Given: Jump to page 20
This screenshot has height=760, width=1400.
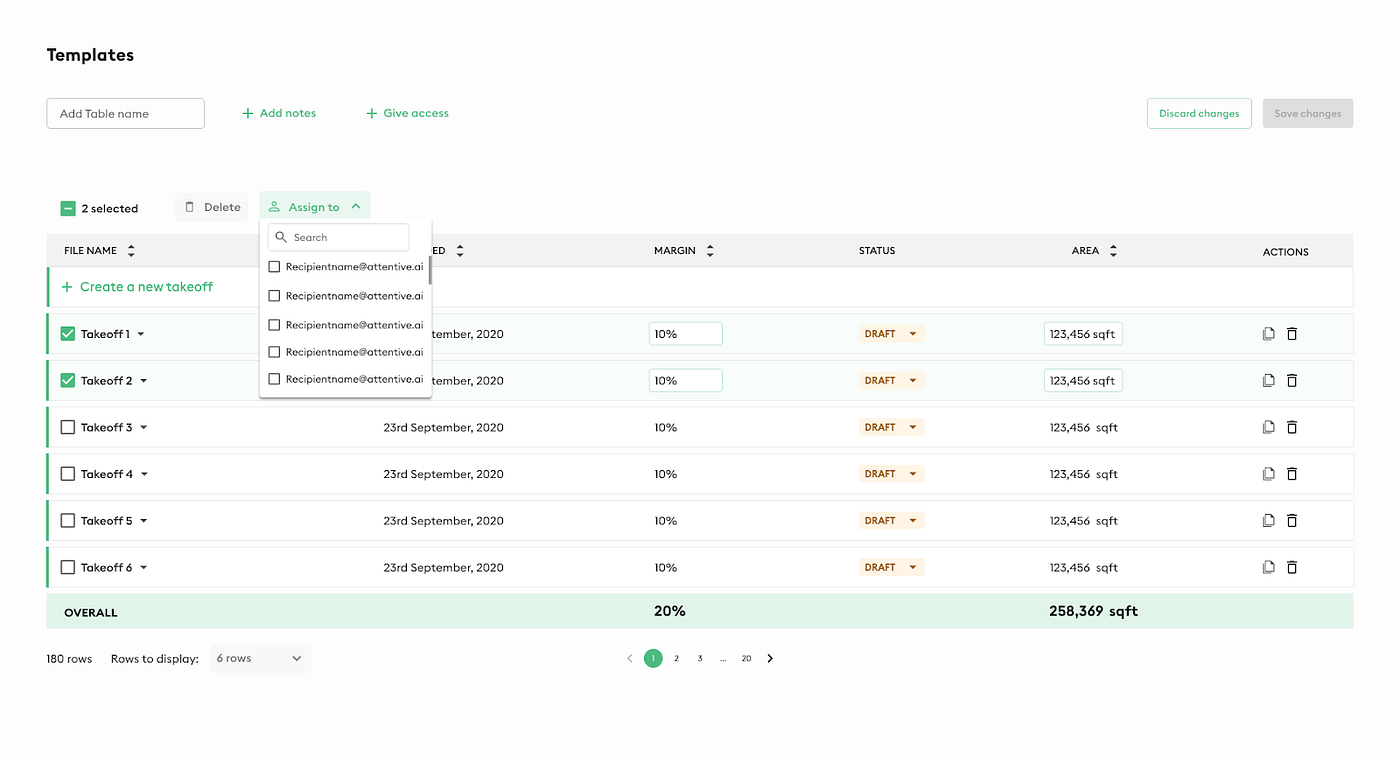Looking at the screenshot, I should point(746,658).
